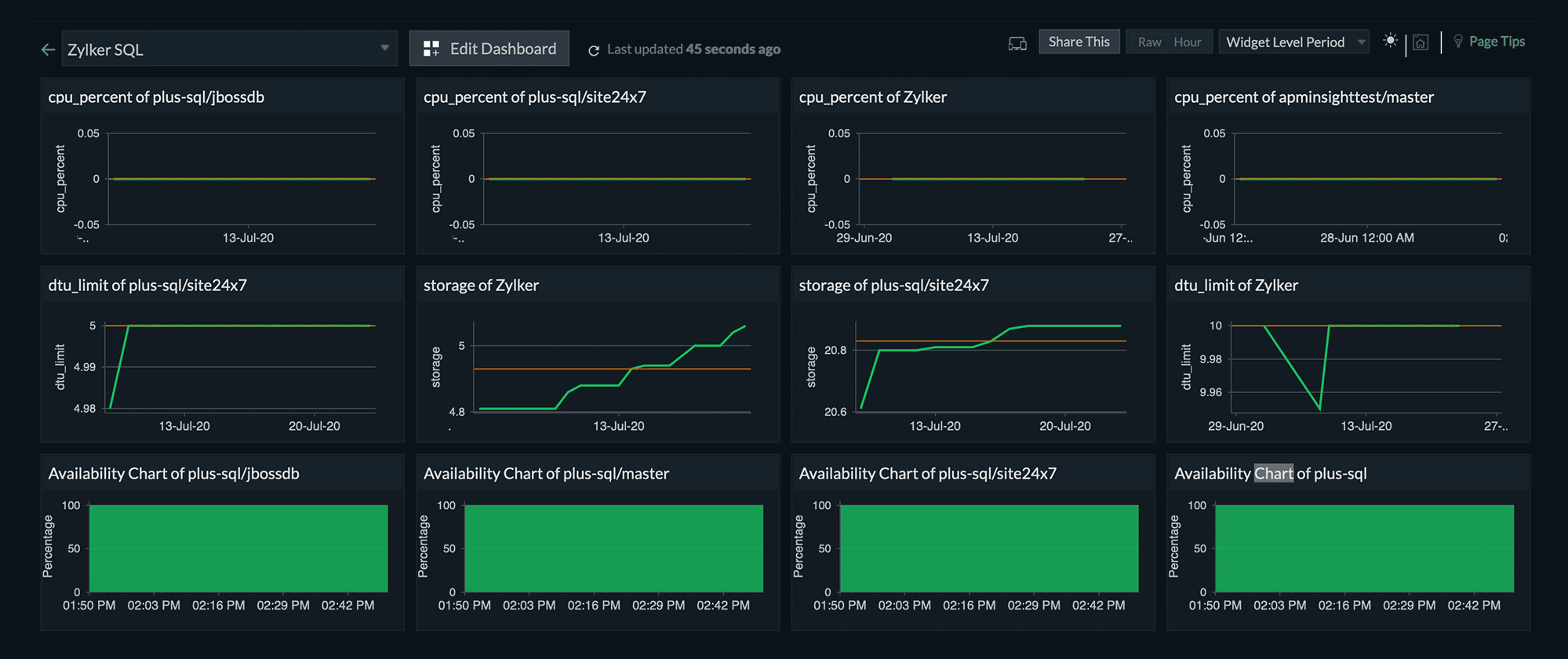Click the Zylker SQL dropdown arrow

tap(384, 49)
